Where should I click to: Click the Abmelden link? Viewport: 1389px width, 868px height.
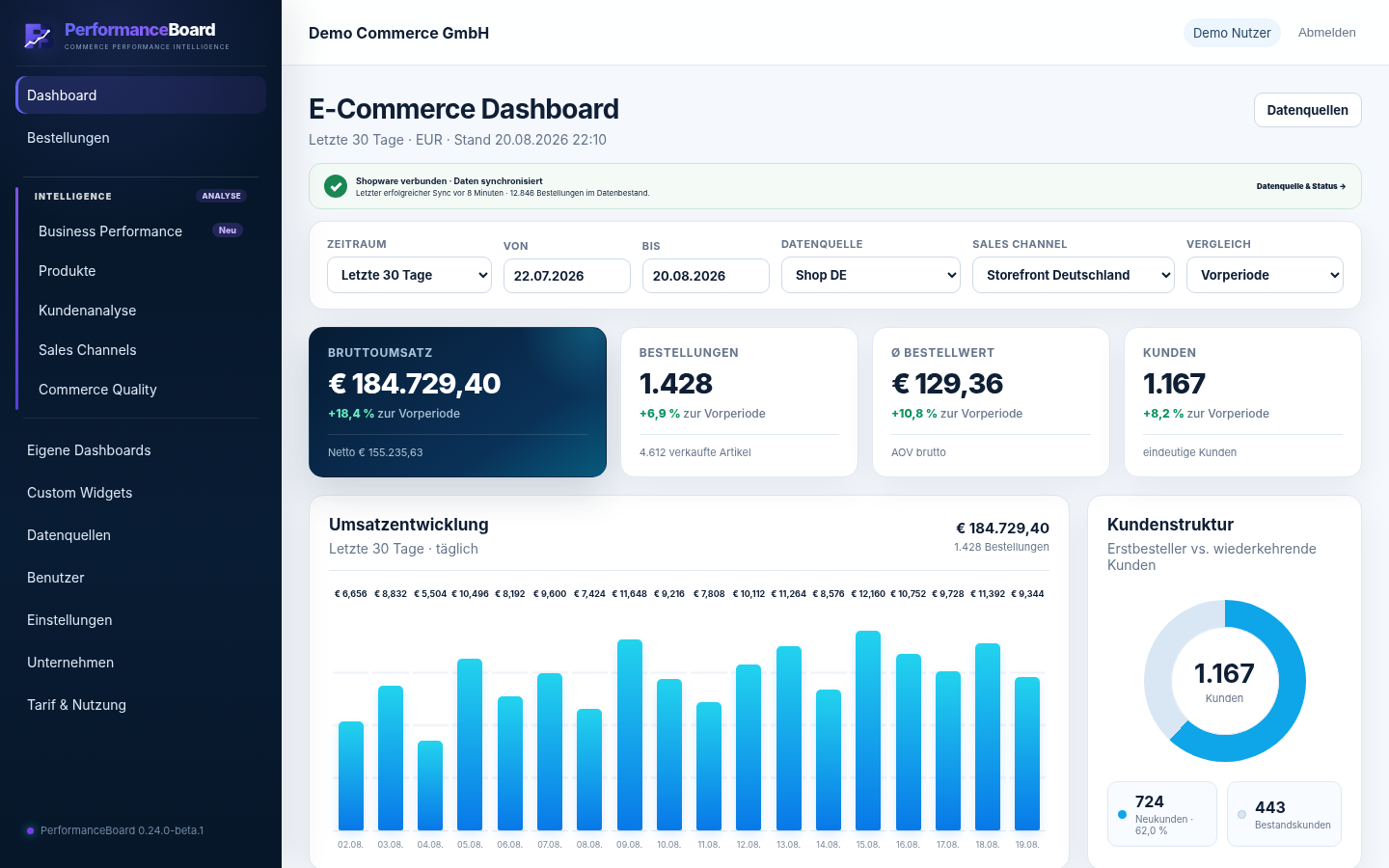(1327, 33)
